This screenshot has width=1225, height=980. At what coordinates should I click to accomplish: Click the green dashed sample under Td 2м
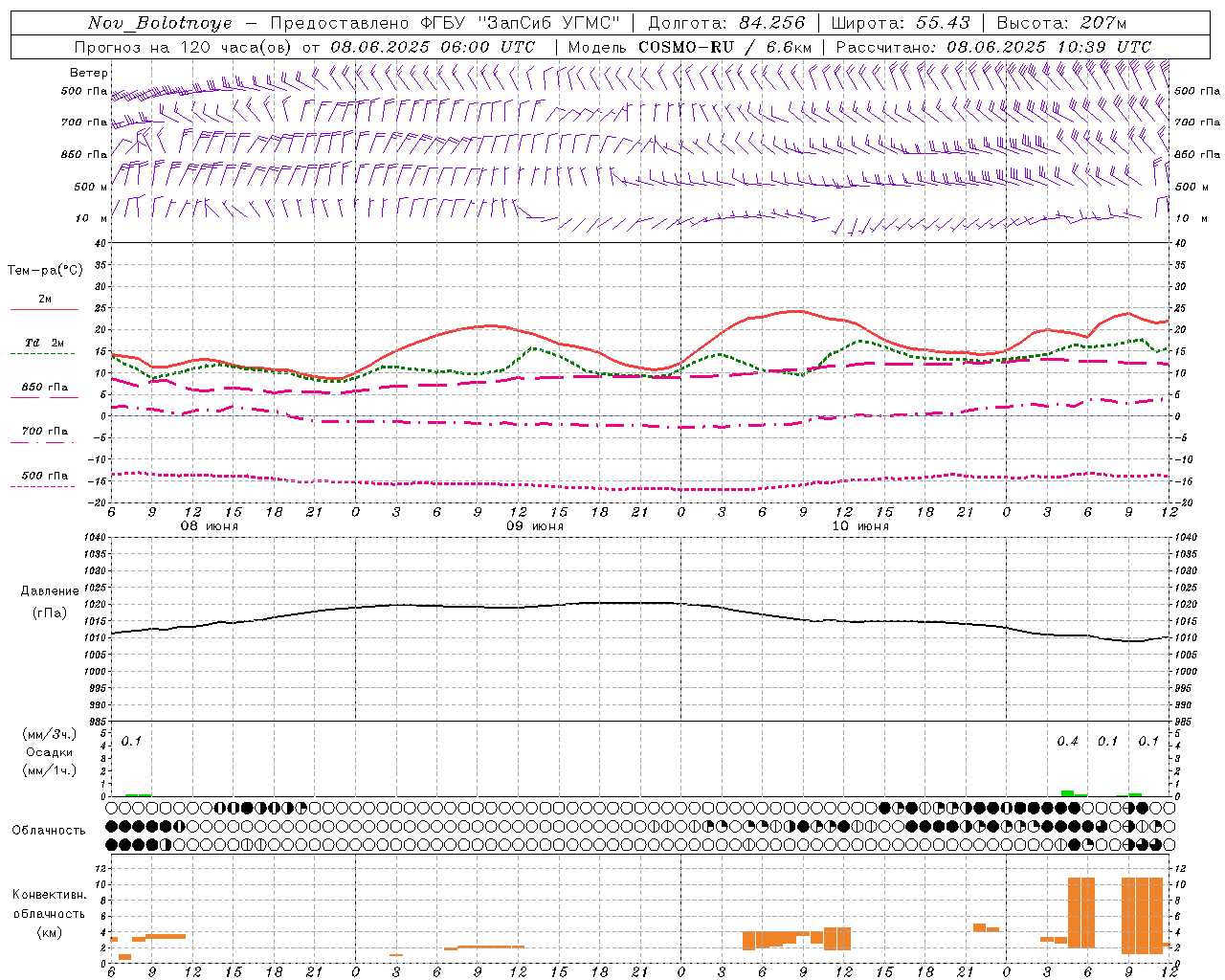pyautogui.click(x=44, y=354)
